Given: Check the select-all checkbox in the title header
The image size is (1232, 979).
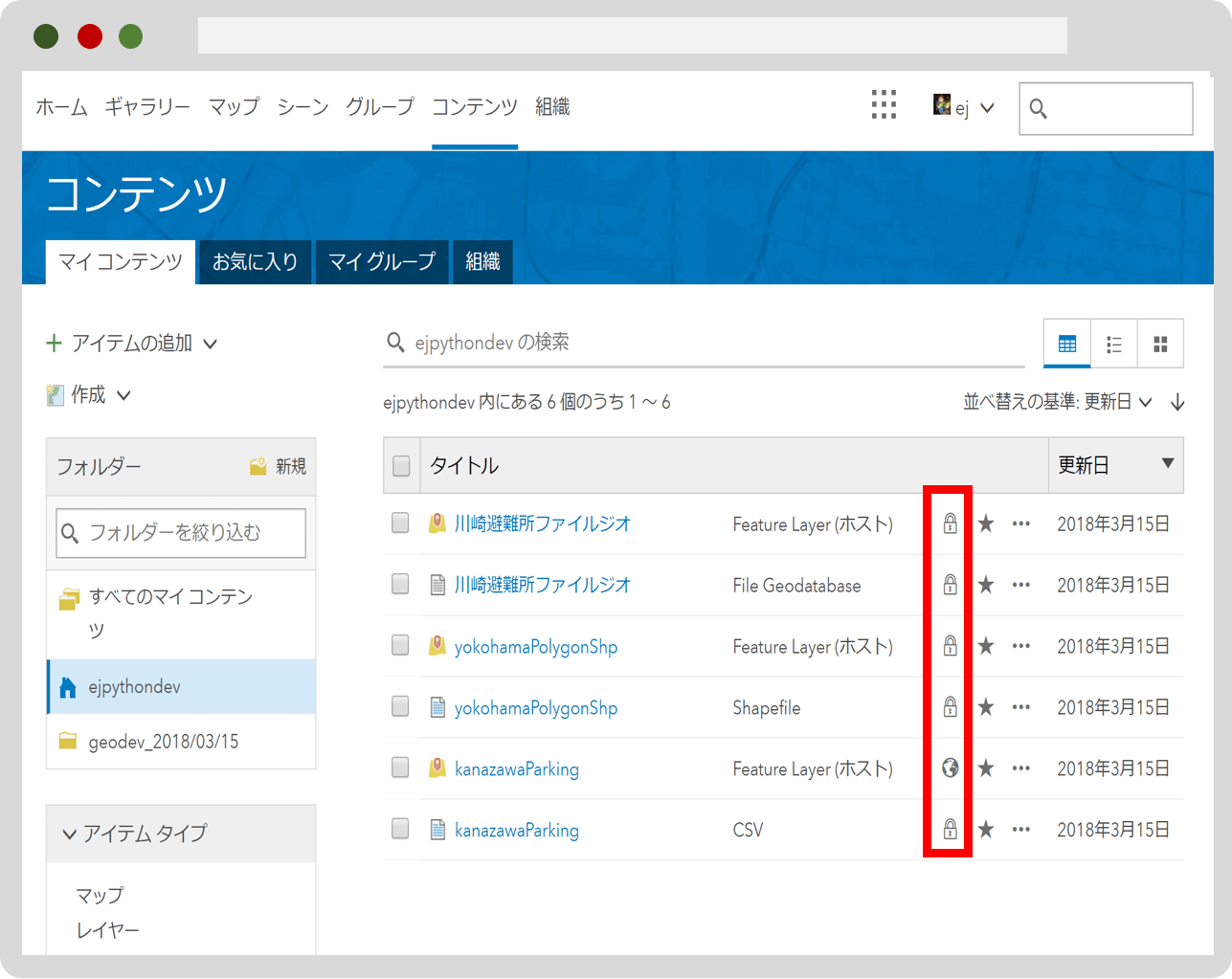Looking at the screenshot, I should (400, 465).
